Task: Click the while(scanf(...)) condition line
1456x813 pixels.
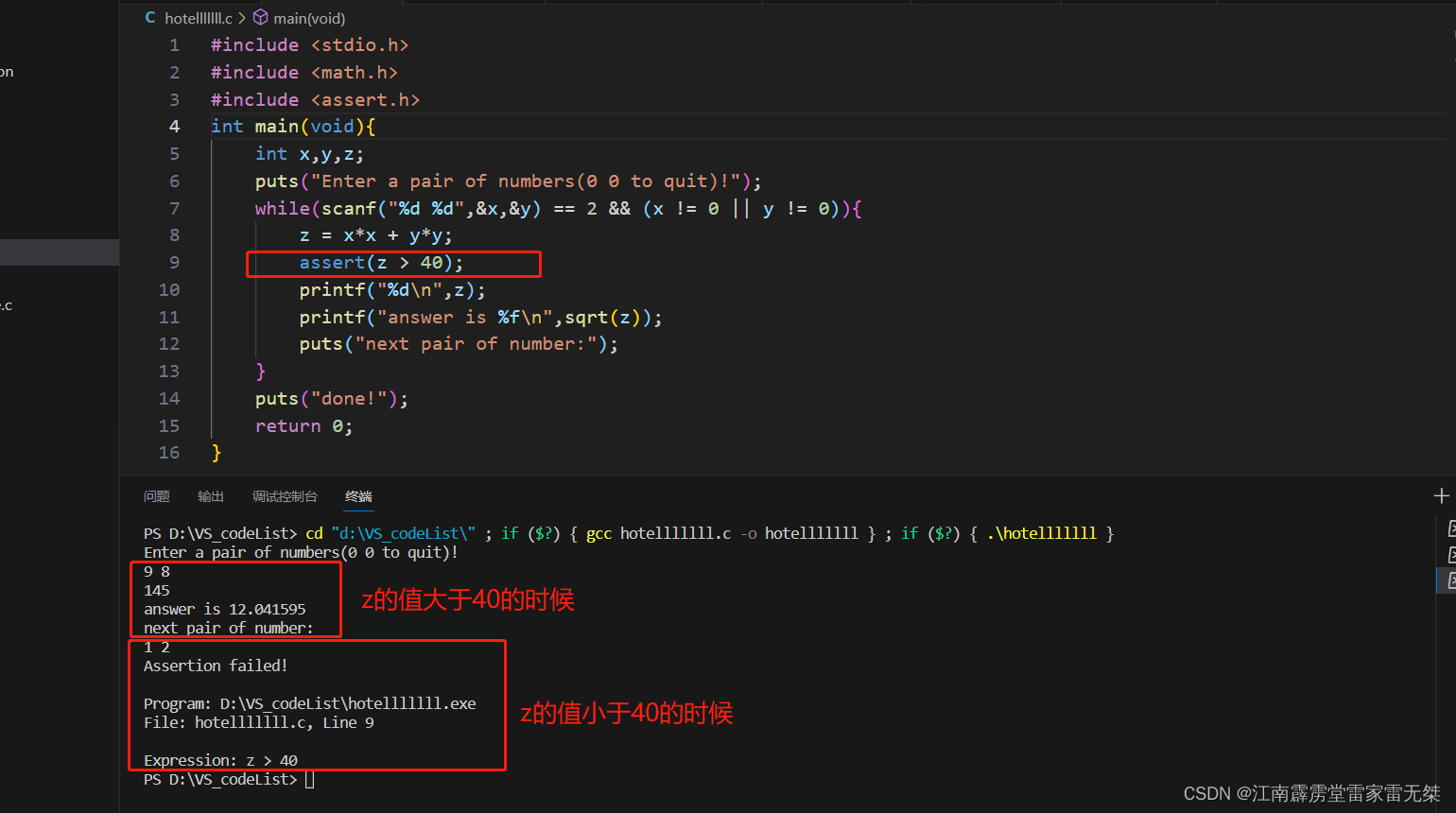Action: pyautogui.click(x=558, y=208)
